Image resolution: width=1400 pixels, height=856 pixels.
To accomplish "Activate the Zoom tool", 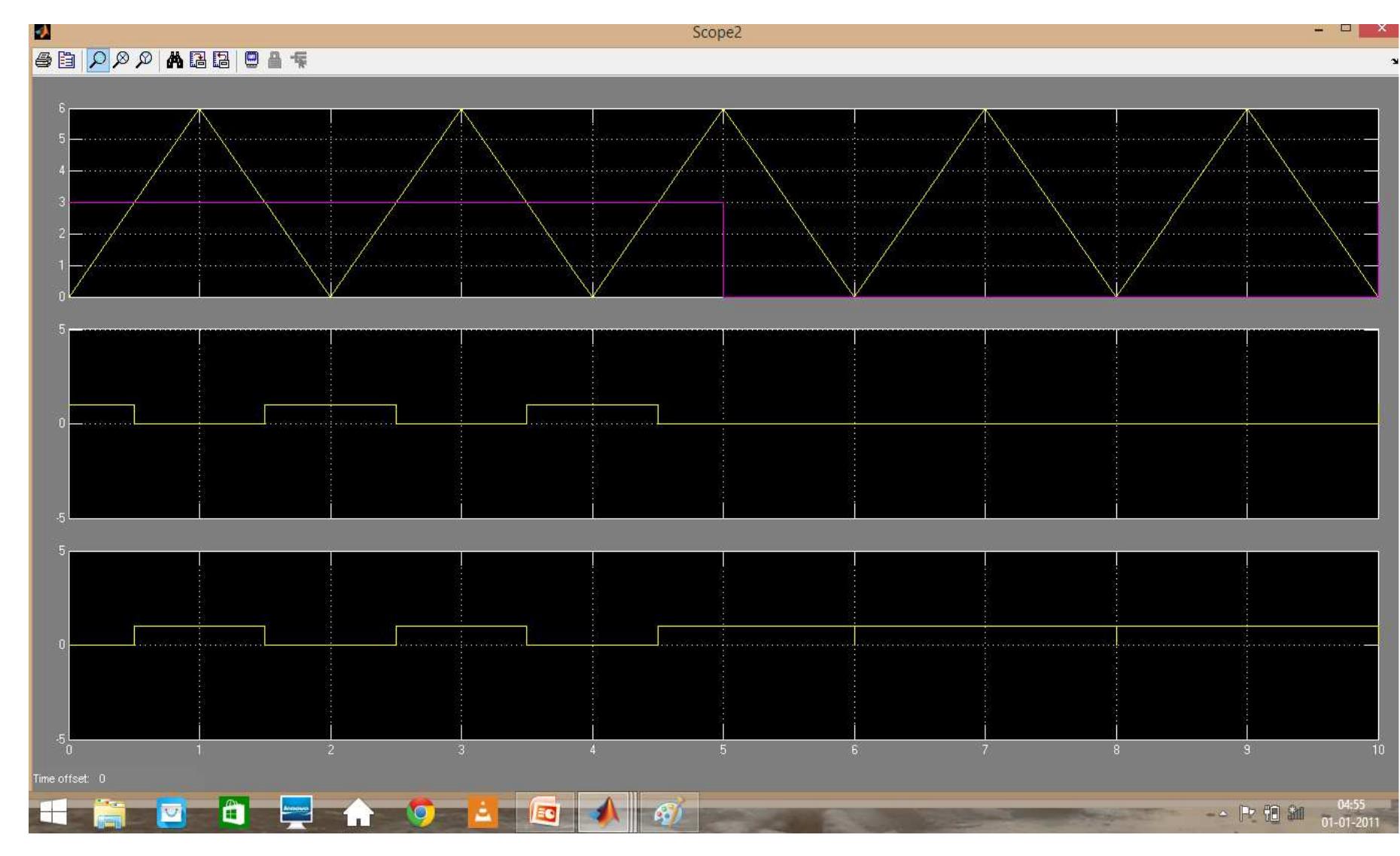I will (98, 61).
